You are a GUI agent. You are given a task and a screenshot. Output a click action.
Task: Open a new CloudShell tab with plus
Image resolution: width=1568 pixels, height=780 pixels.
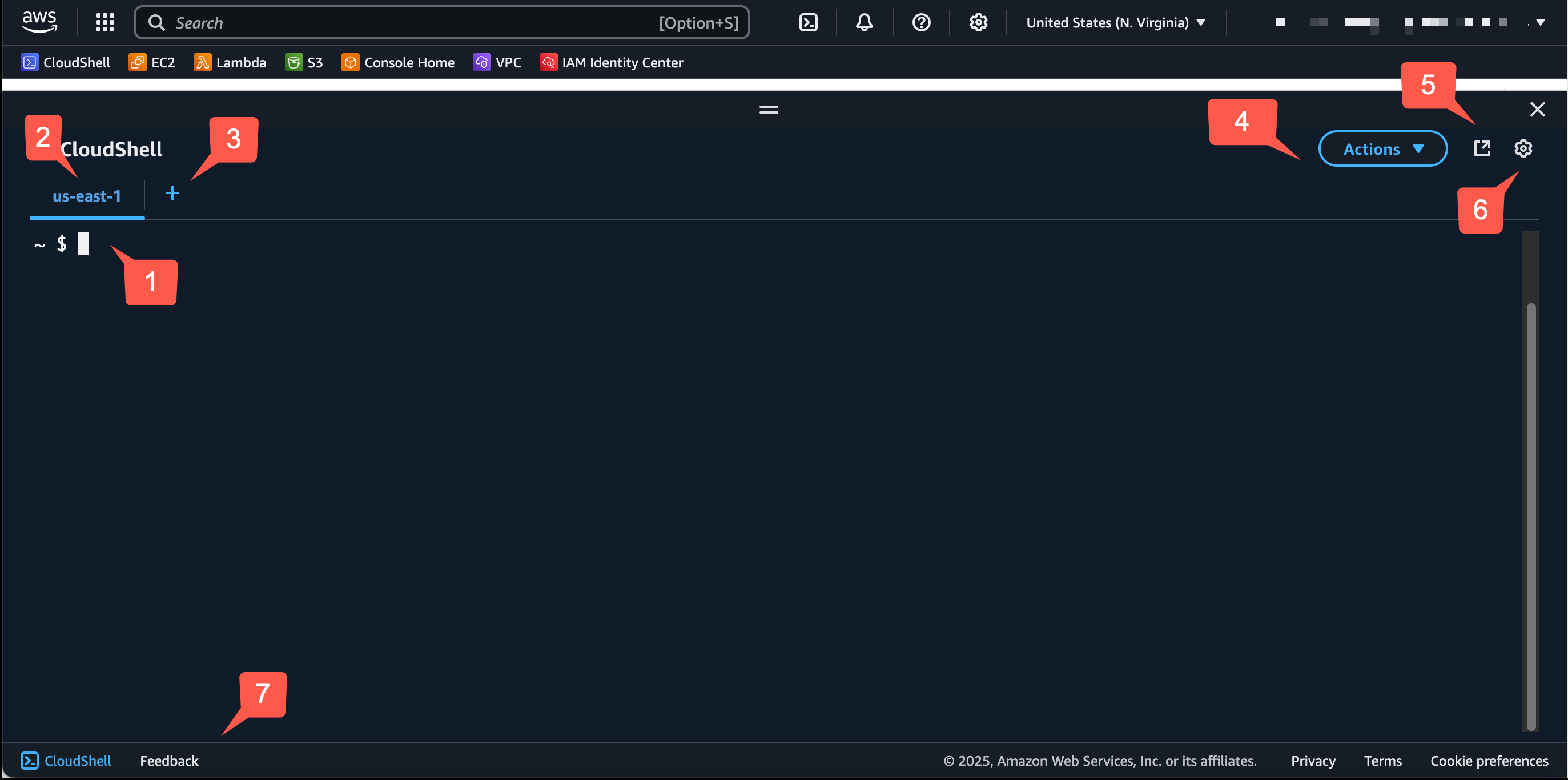172,194
